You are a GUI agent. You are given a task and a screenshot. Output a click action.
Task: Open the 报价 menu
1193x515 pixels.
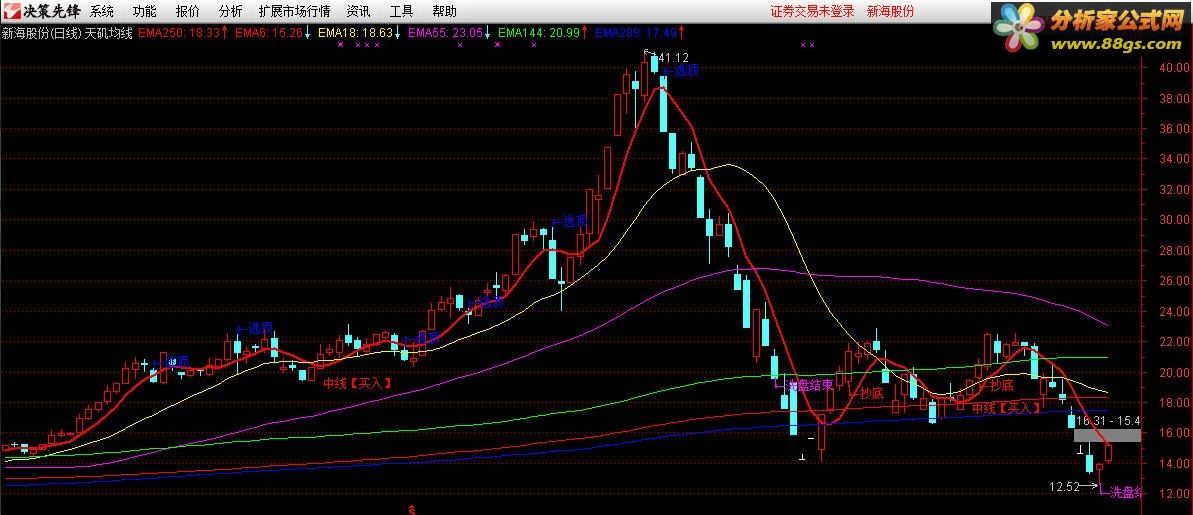(187, 11)
